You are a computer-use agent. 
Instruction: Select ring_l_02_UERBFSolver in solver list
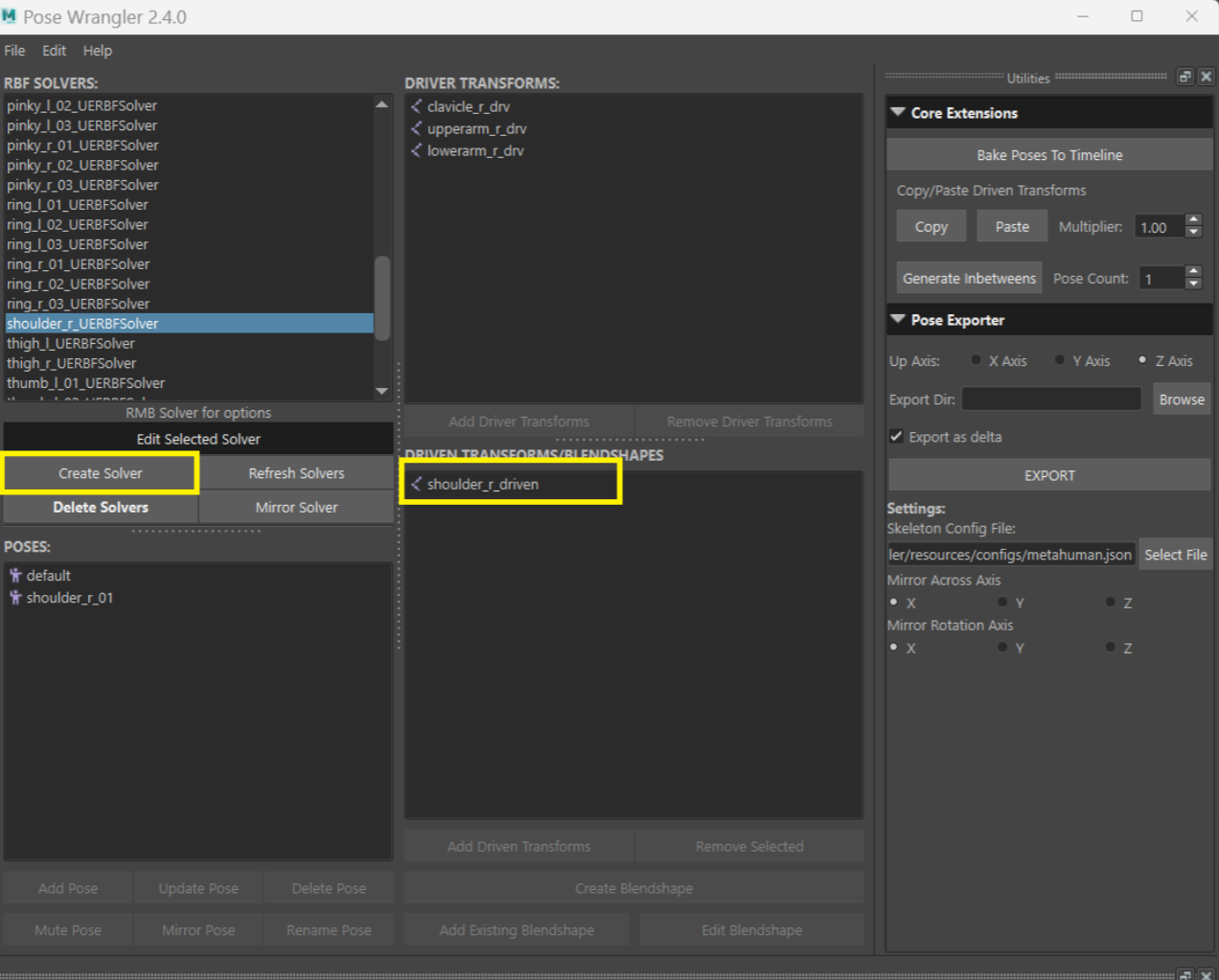click(189, 224)
